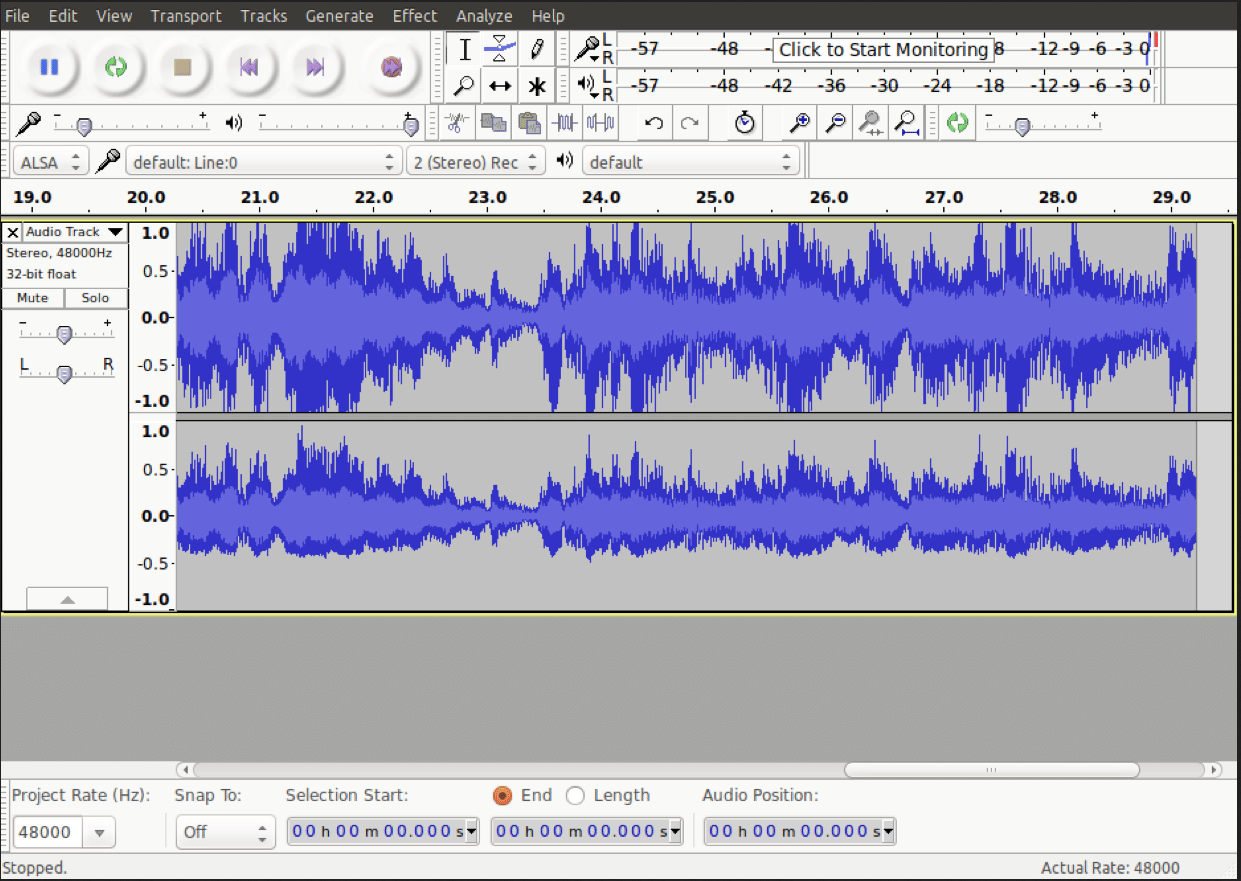Select the Time Shift tool

(499, 85)
